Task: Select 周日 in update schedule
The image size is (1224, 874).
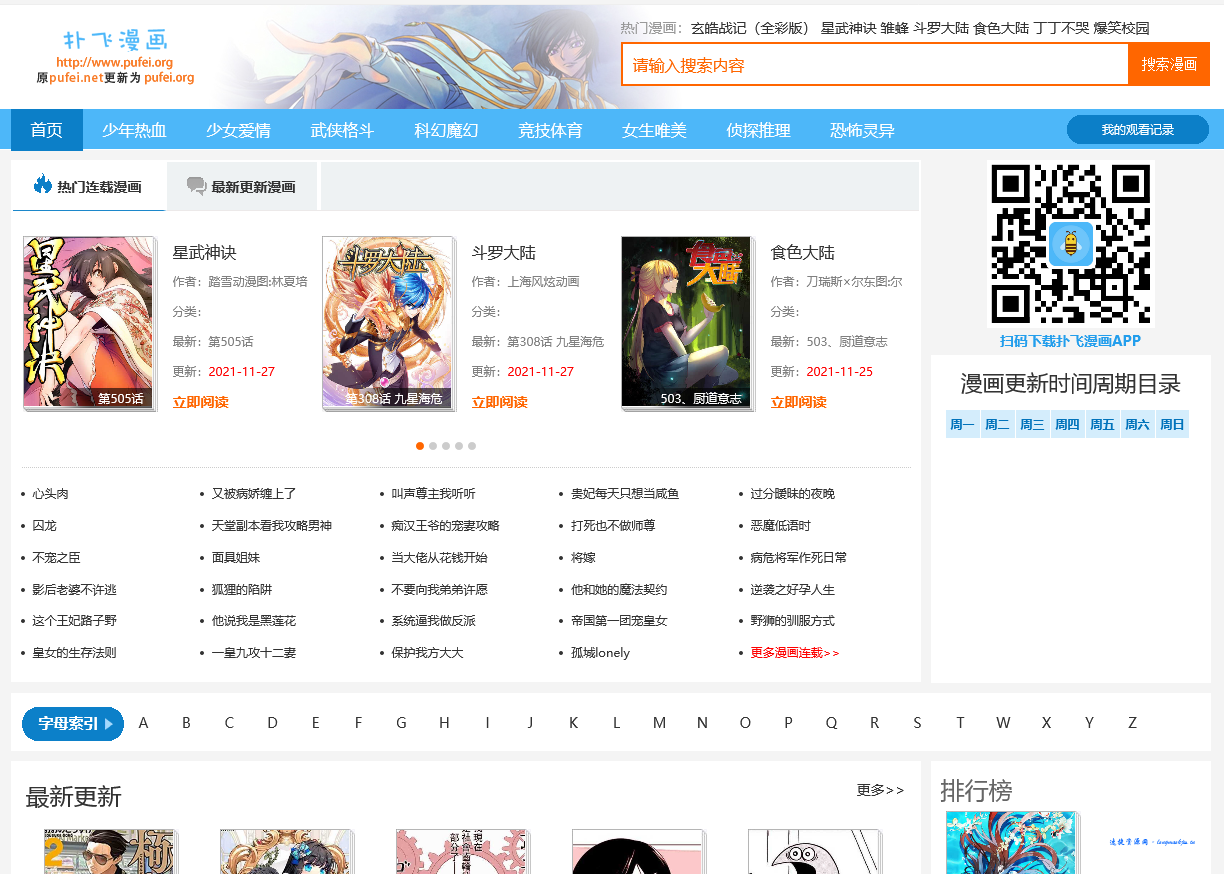Action: [1172, 424]
